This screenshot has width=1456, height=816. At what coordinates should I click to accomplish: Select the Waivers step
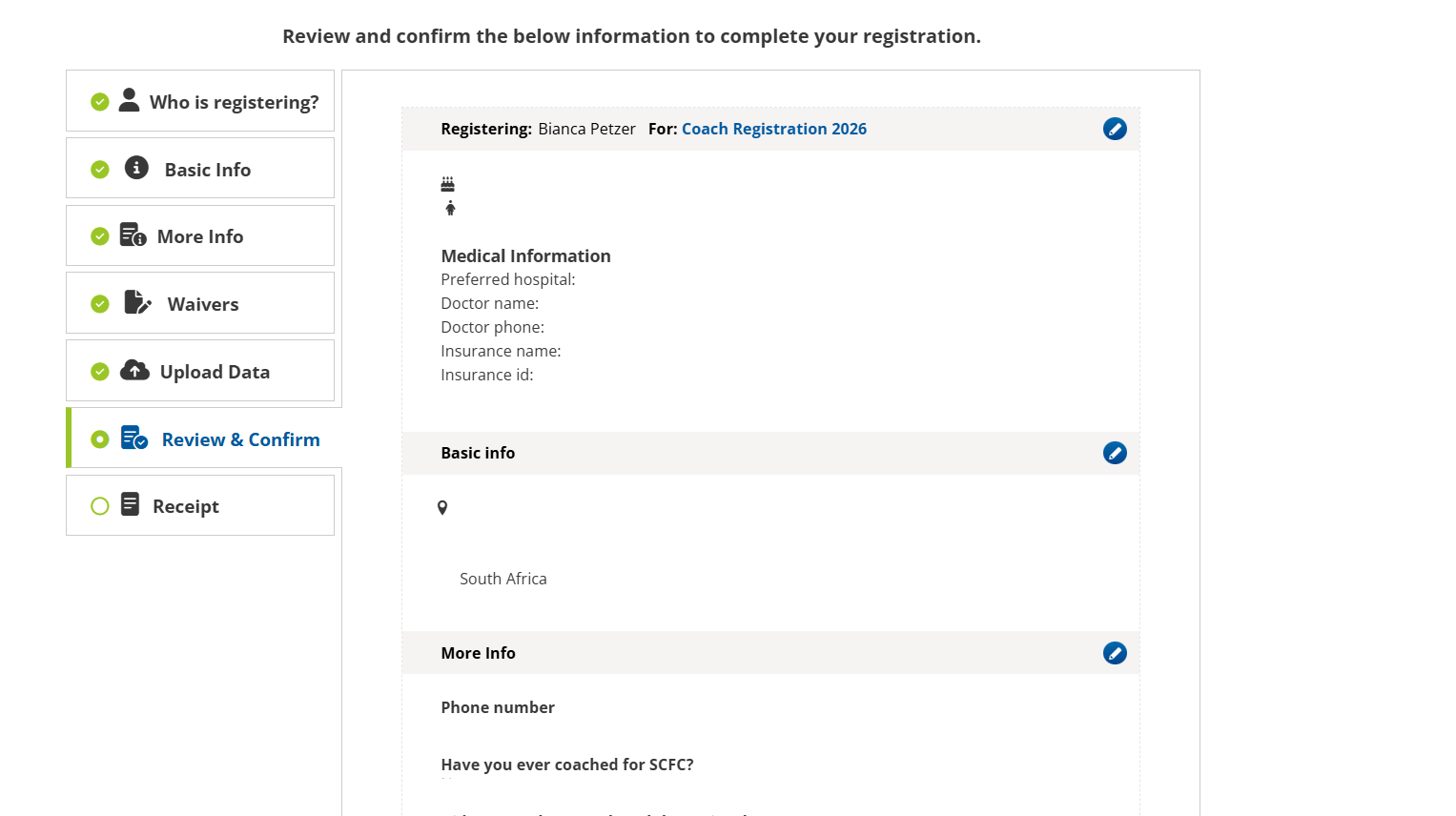202,304
